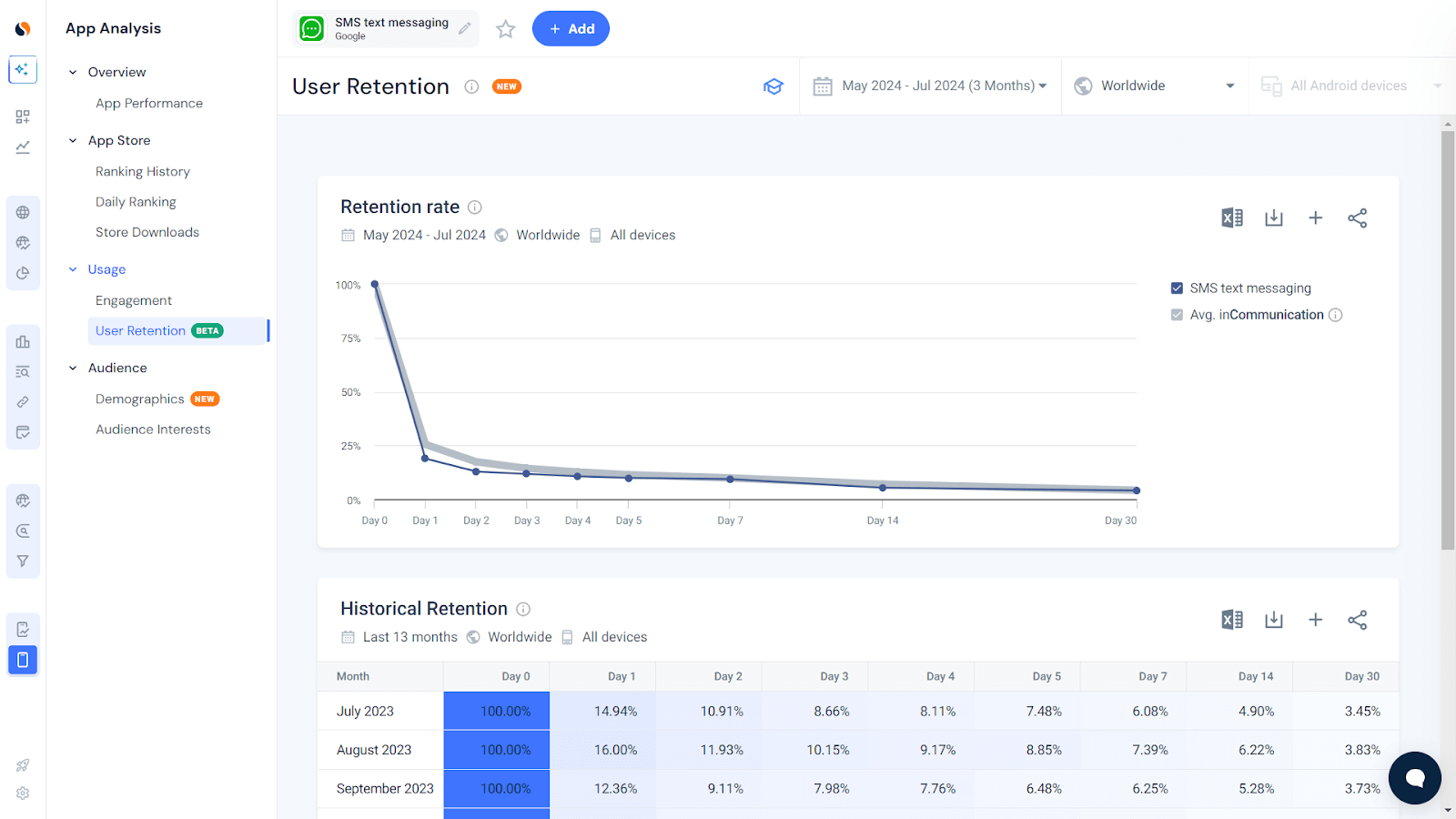Viewport: 1456px width, 819px height.
Task: Export Retention rate chart to Excel
Action: [1231, 217]
